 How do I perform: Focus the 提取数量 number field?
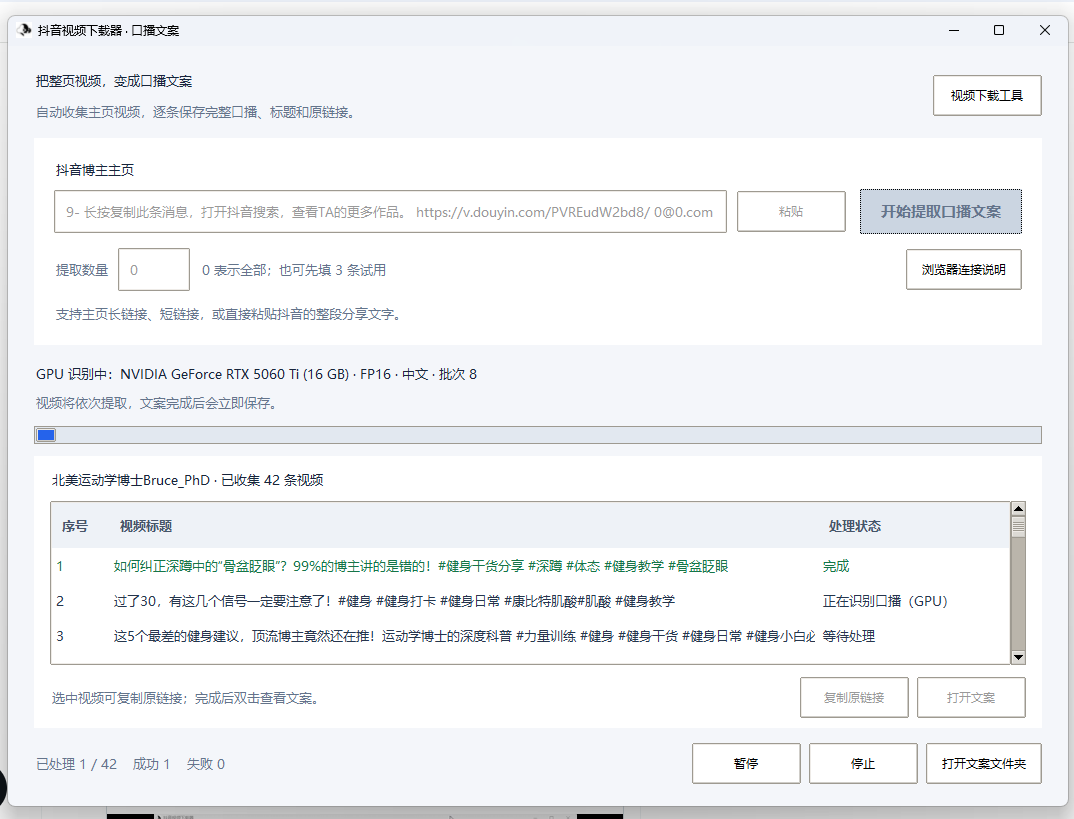154,270
